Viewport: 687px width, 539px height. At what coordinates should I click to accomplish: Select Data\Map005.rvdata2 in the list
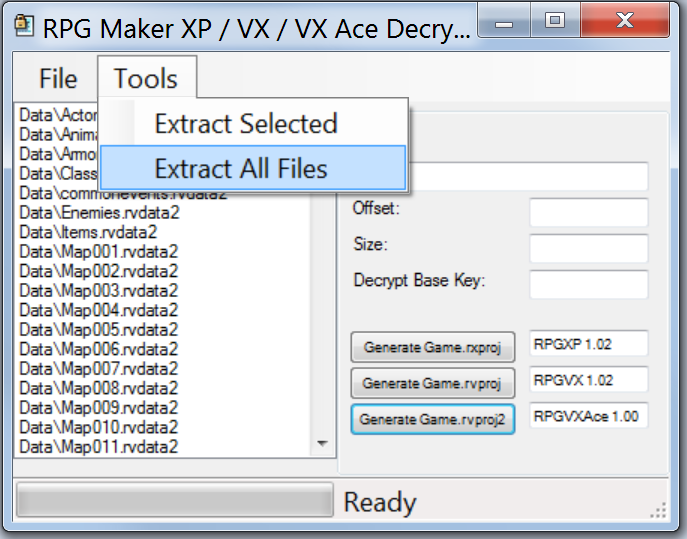click(99, 330)
